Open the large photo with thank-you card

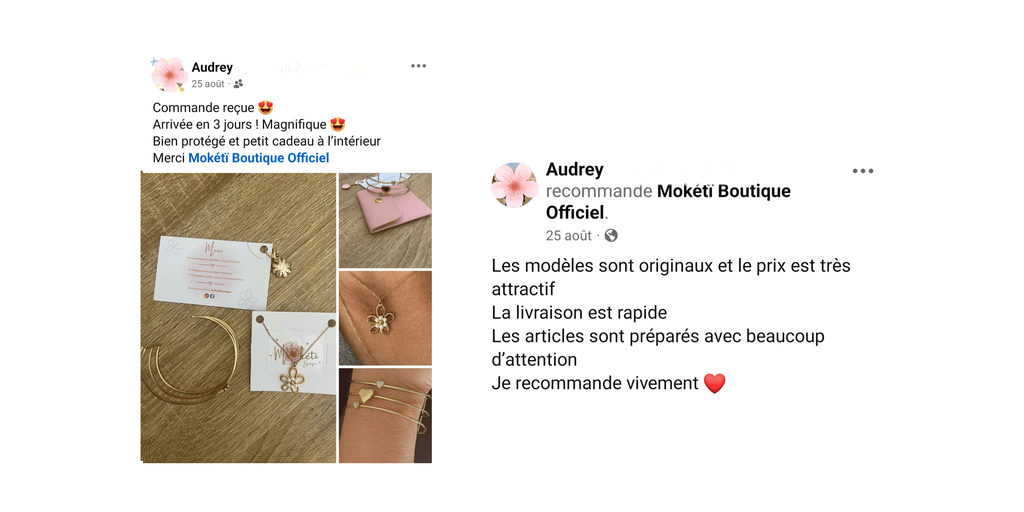pyautogui.click(x=239, y=317)
